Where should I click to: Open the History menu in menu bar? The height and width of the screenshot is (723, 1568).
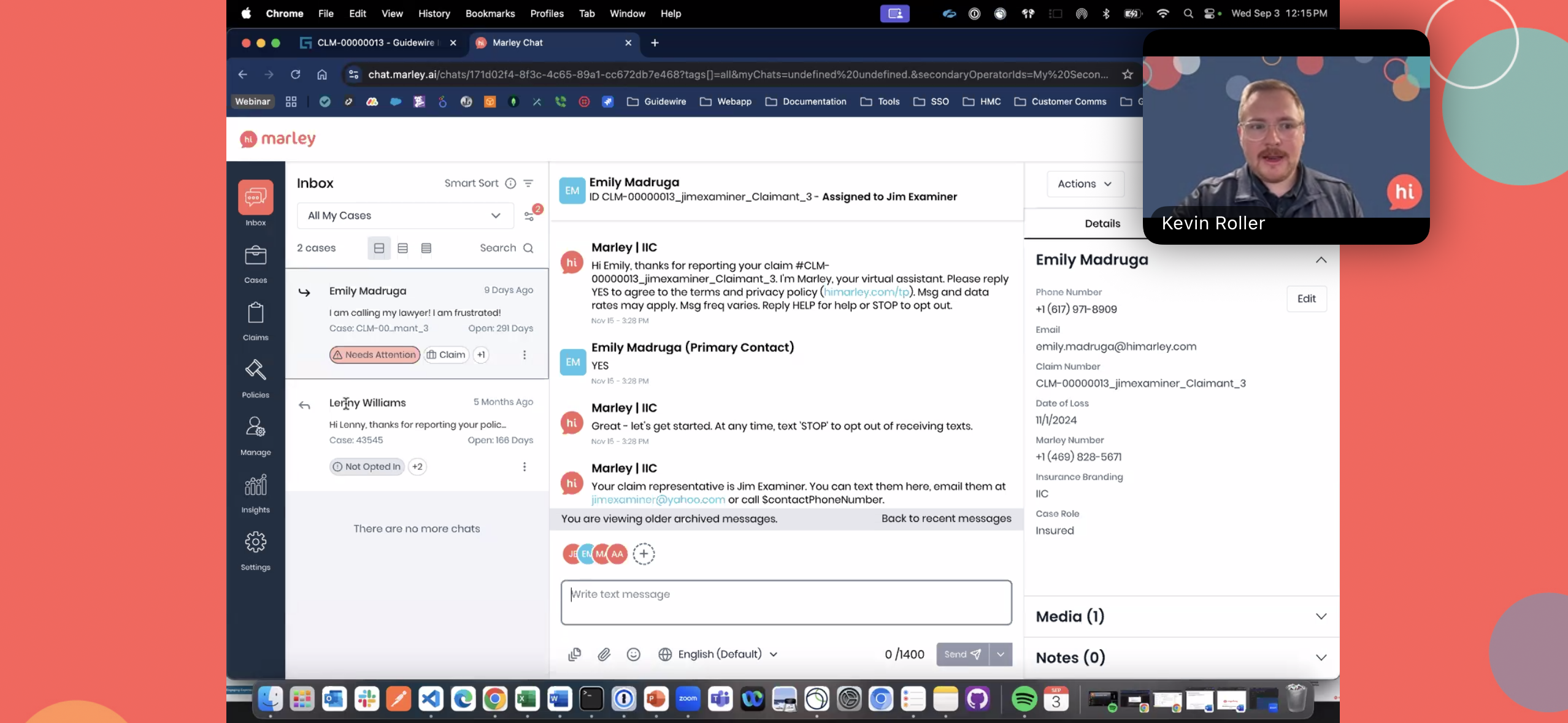point(434,13)
